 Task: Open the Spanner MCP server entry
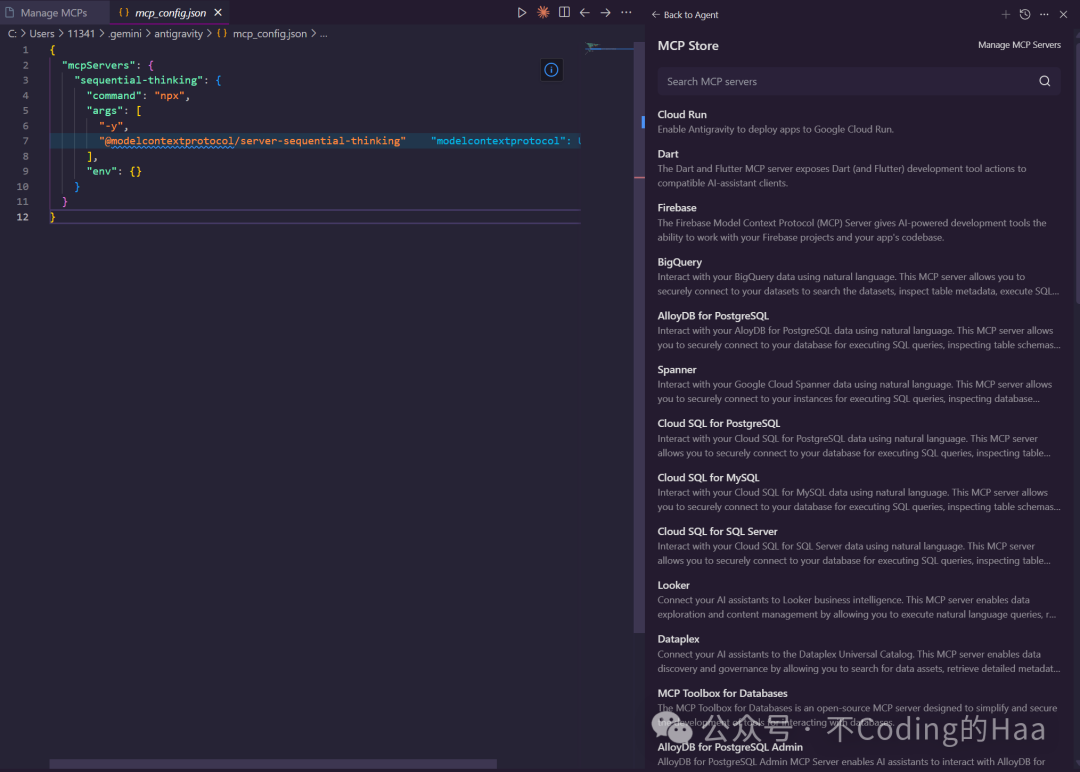859,384
